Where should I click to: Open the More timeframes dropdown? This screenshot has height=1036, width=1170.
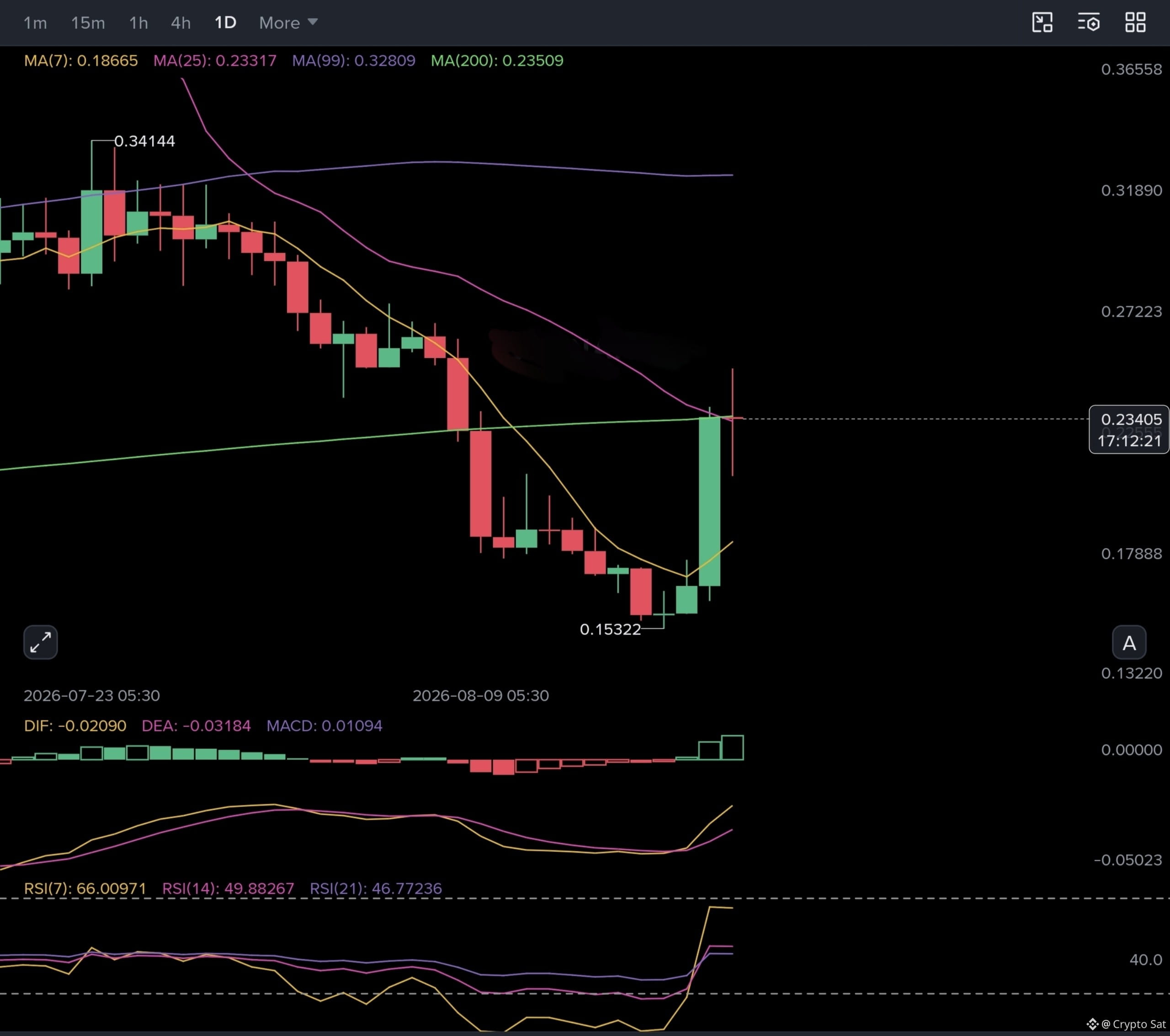(x=288, y=23)
